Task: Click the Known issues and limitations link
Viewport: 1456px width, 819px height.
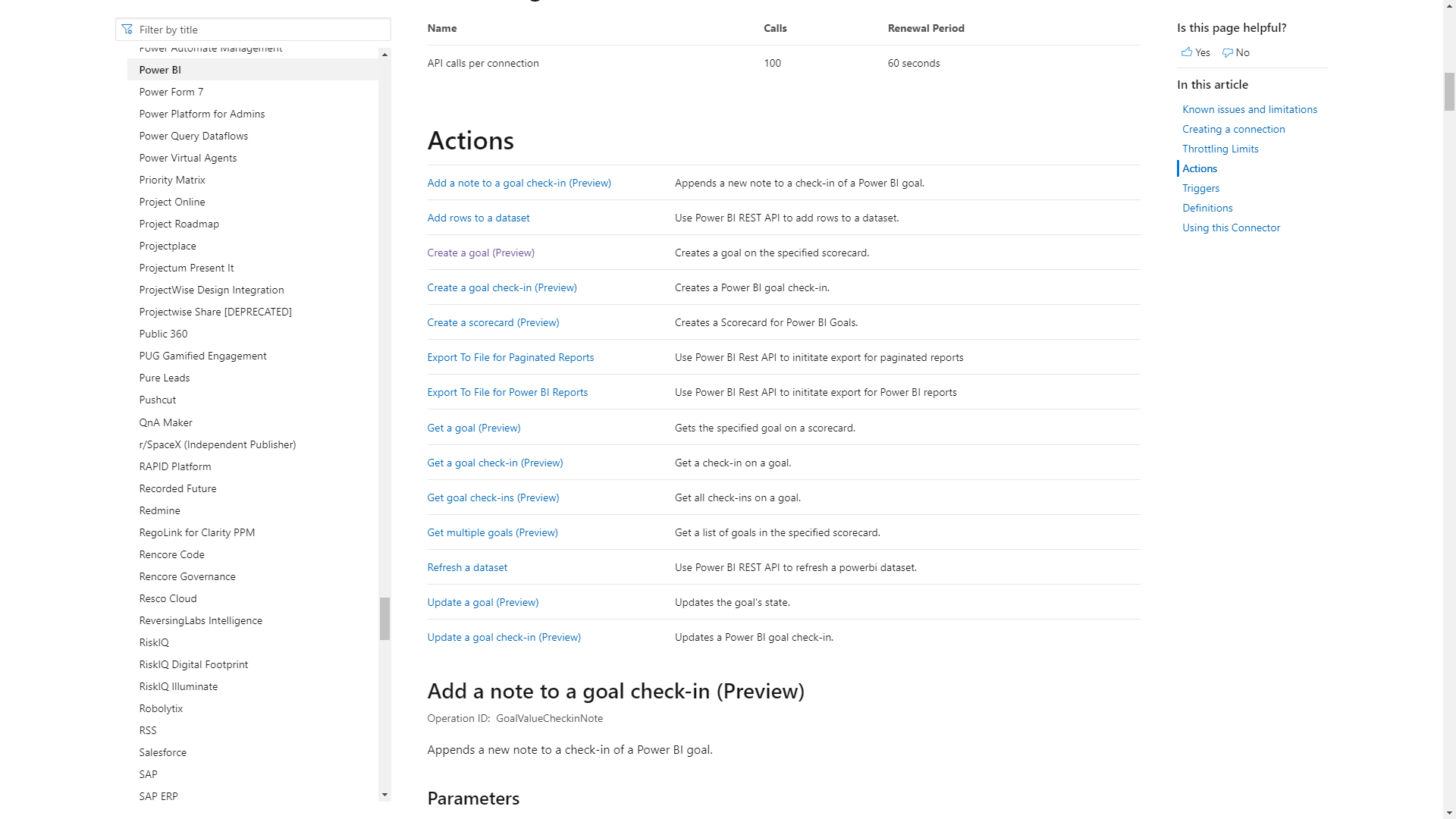Action: click(1249, 109)
